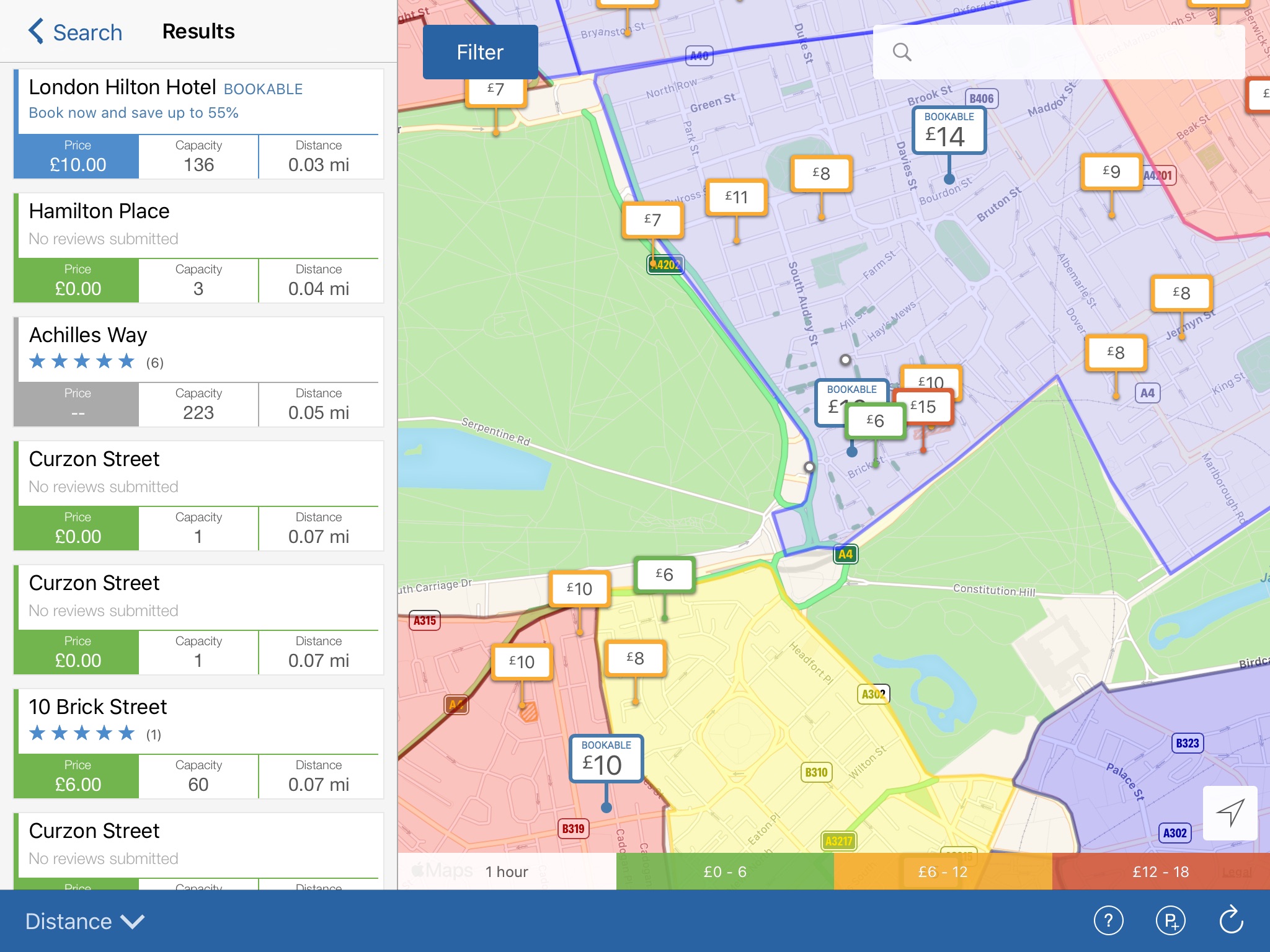Click the magnifier icon in map search
Screen dimensions: 1270x952
coord(902,52)
